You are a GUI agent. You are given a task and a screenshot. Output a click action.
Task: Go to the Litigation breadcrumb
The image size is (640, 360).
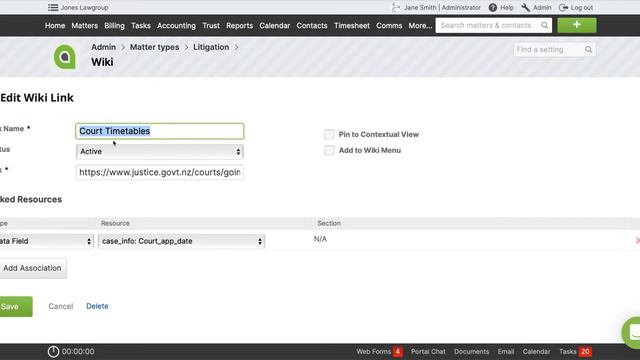pos(211,47)
